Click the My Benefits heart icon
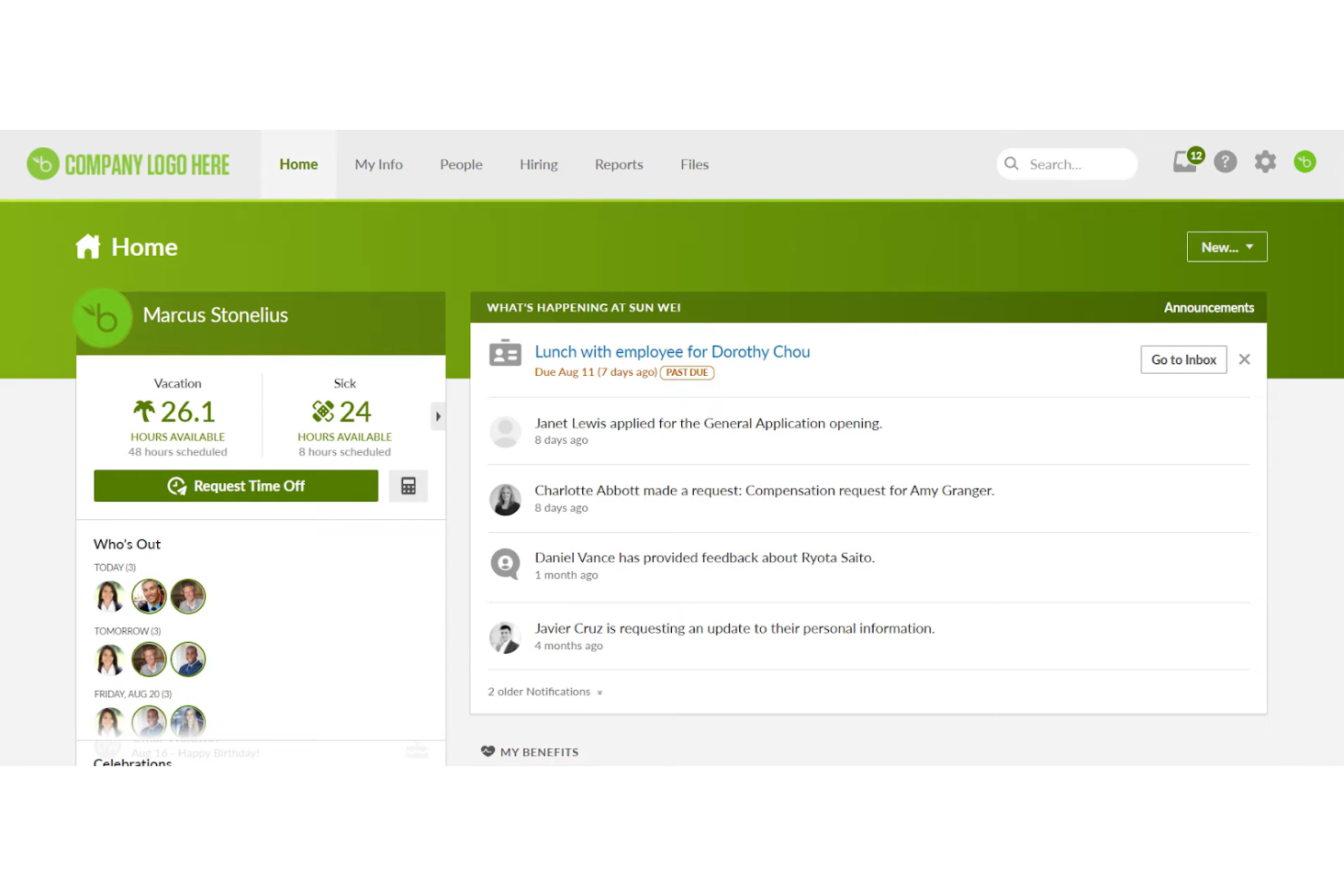Image resolution: width=1344 pixels, height=896 pixels. tap(488, 751)
